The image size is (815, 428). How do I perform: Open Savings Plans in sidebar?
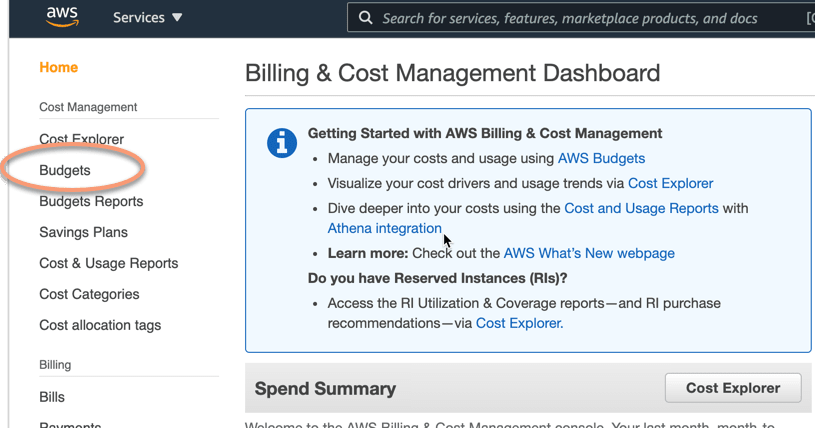click(84, 232)
